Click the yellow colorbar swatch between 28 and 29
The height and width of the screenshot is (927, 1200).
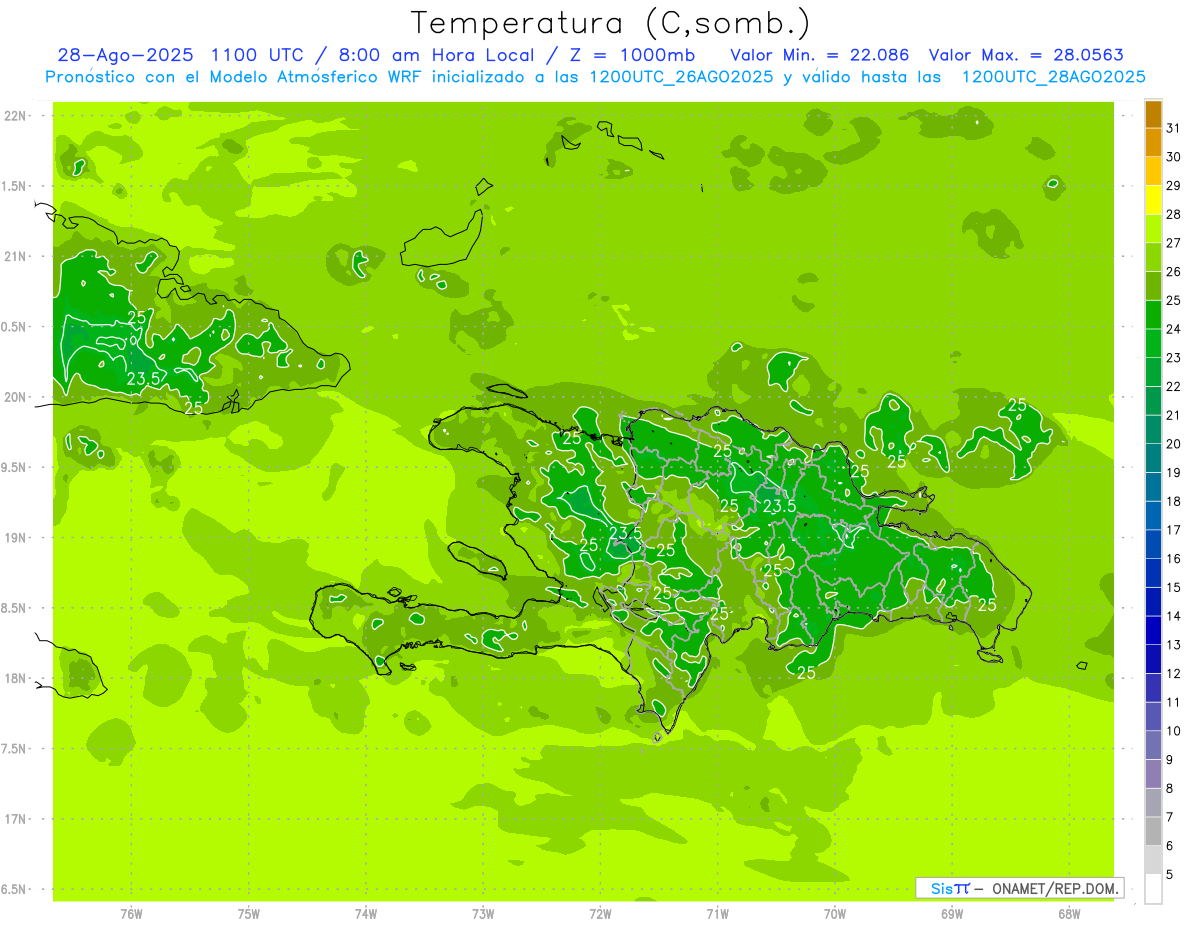pyautogui.click(x=1154, y=200)
